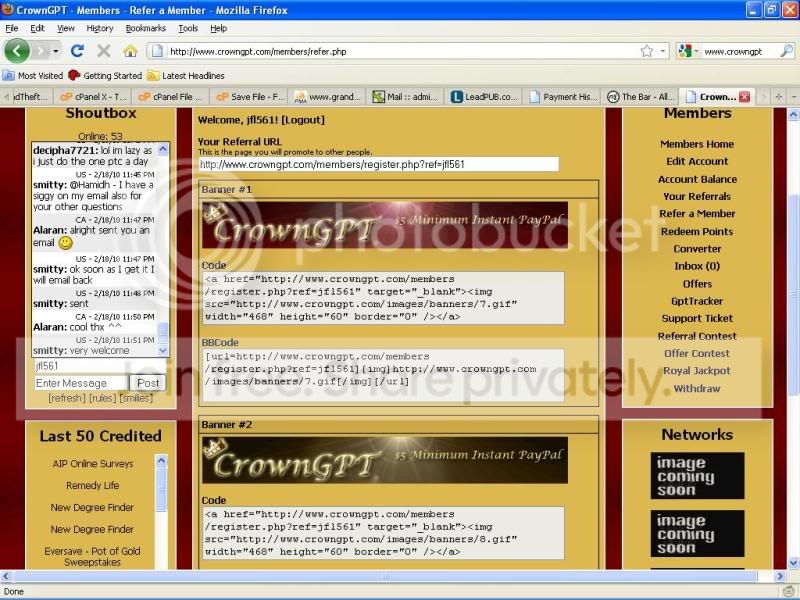The width and height of the screenshot is (800, 600).
Task: Open the Edit Account page
Action: [697, 162]
